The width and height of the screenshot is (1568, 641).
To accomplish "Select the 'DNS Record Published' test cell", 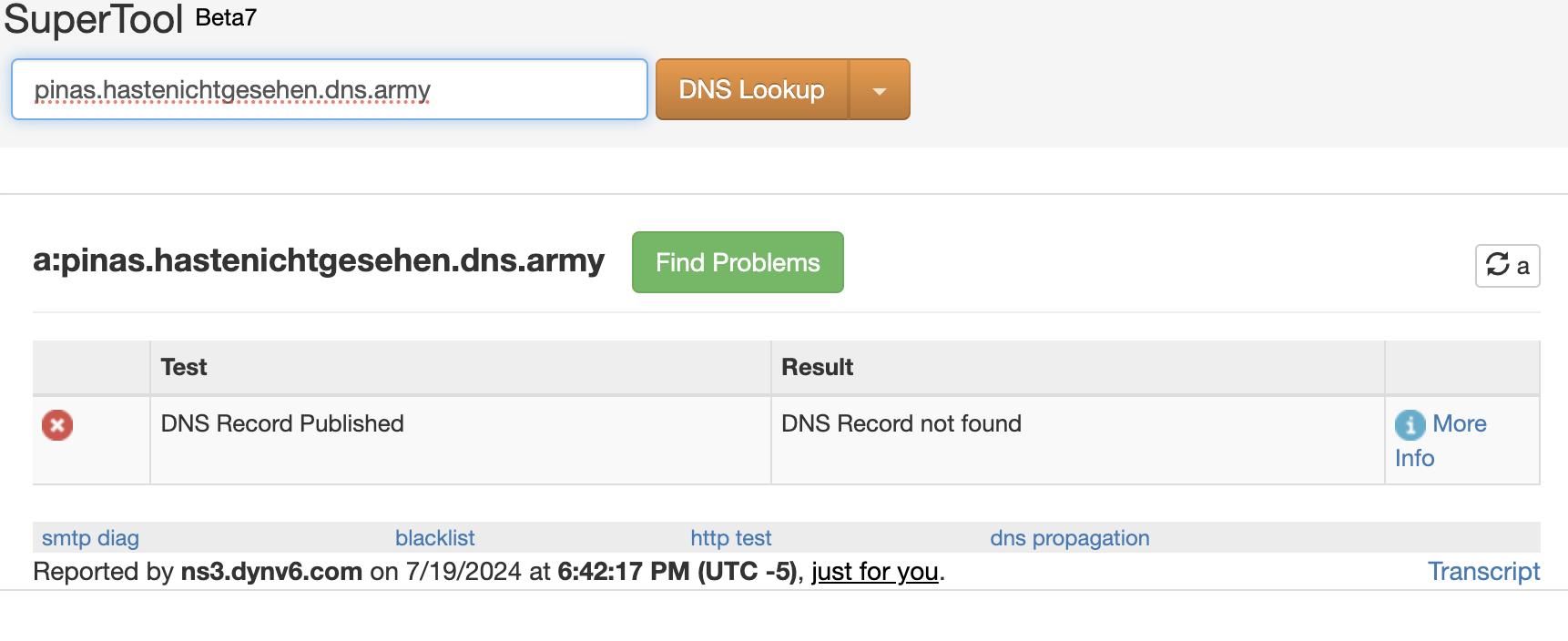I will tap(282, 423).
